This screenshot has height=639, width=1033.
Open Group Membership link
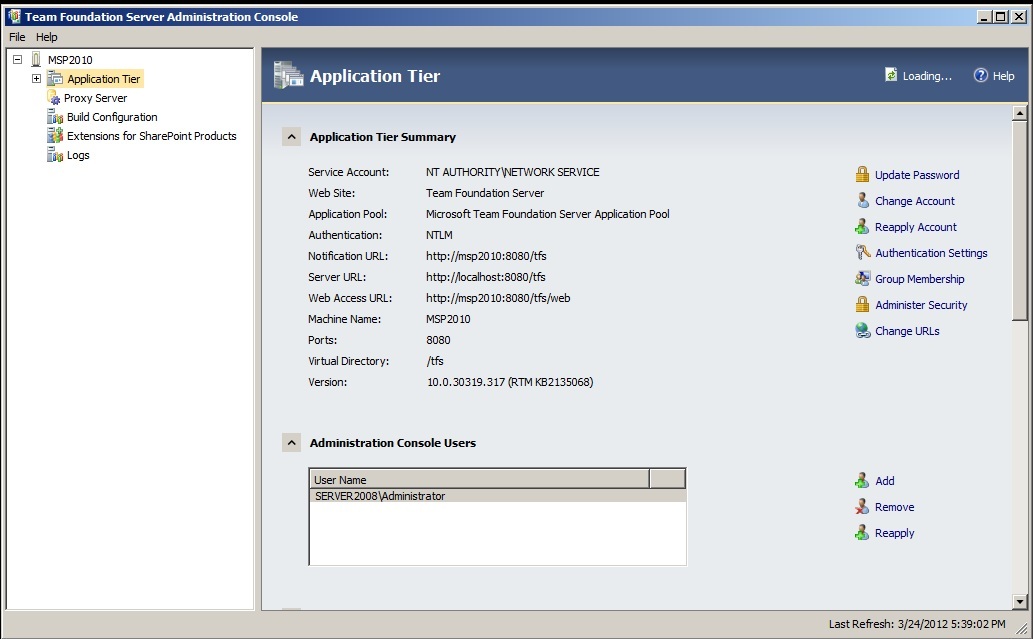click(919, 279)
